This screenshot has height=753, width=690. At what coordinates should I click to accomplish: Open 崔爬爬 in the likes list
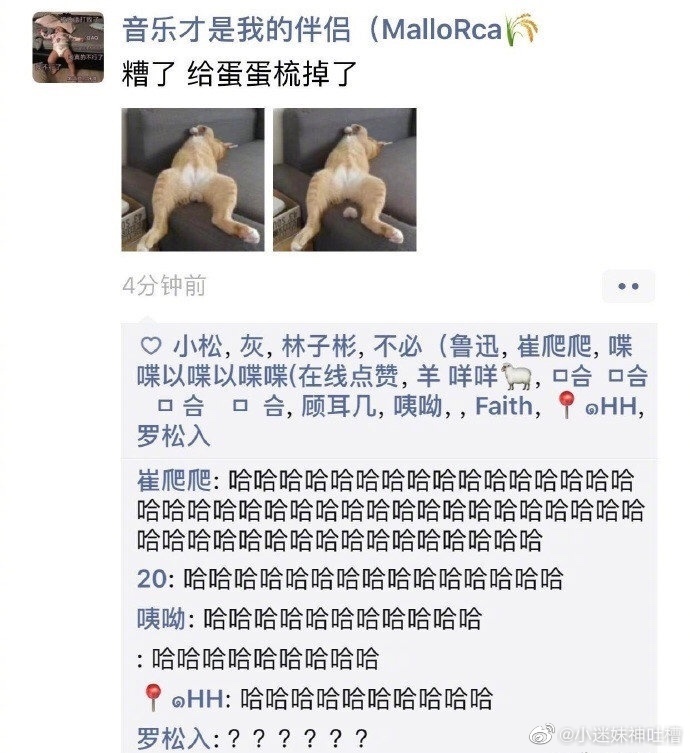pos(555,346)
